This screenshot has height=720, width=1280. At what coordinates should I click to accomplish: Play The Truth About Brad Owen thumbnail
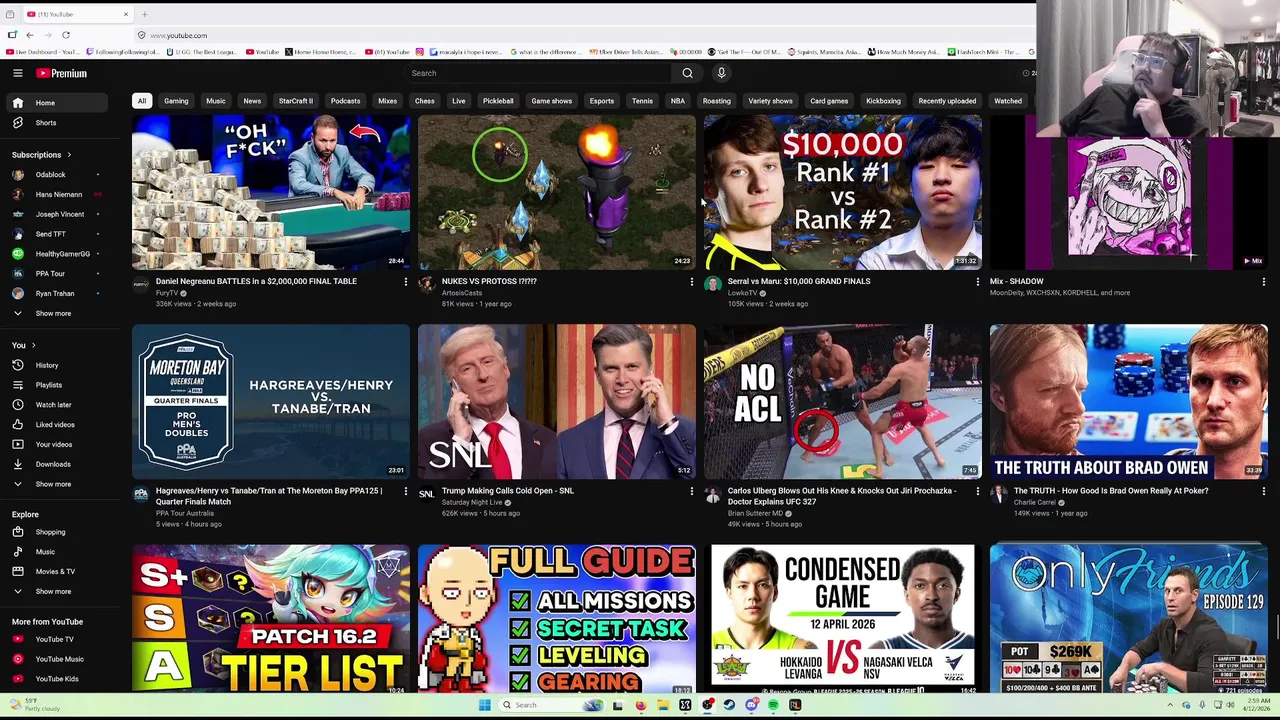pos(1129,401)
